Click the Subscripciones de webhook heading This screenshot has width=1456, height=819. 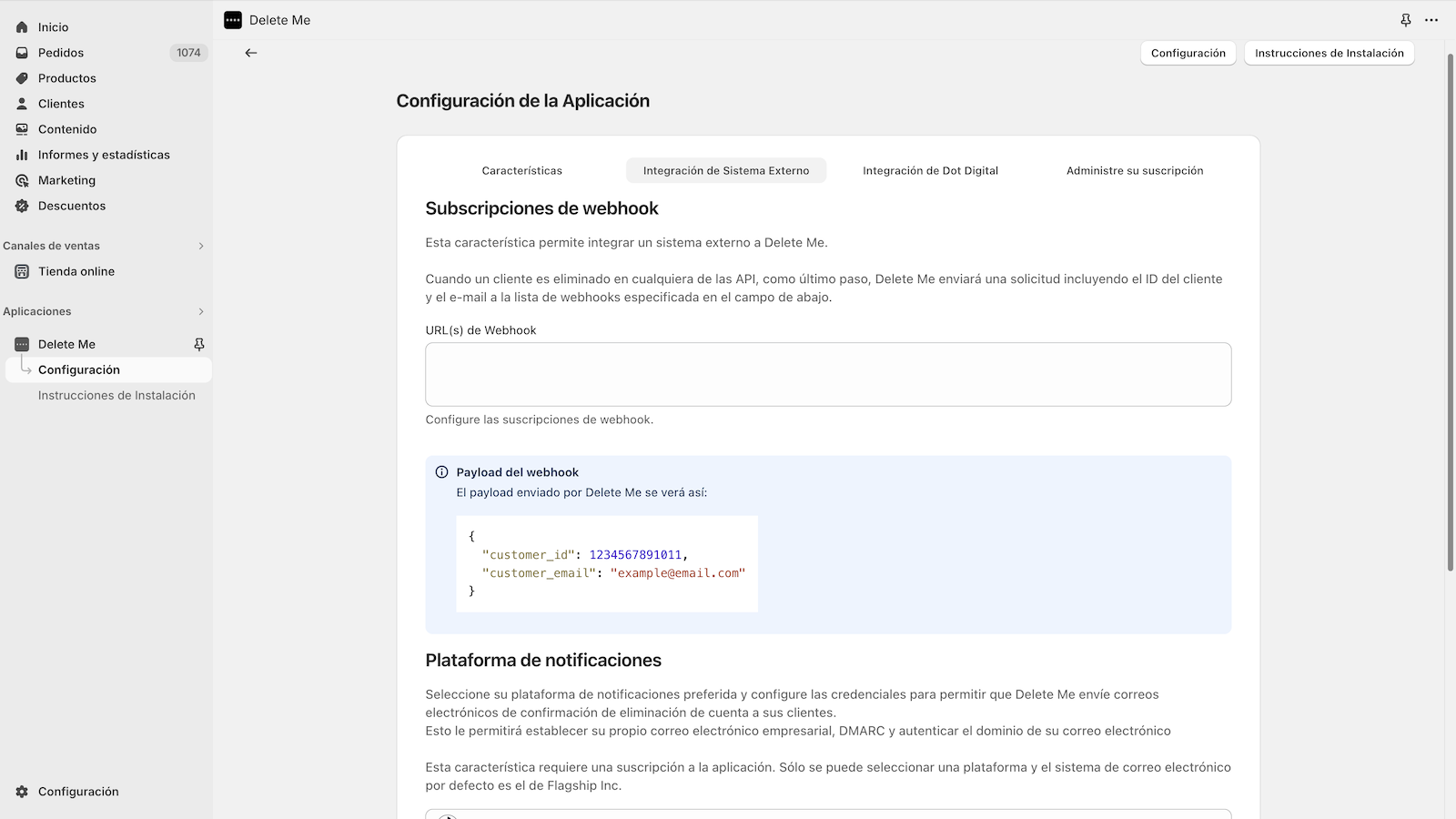pyautogui.click(x=541, y=208)
